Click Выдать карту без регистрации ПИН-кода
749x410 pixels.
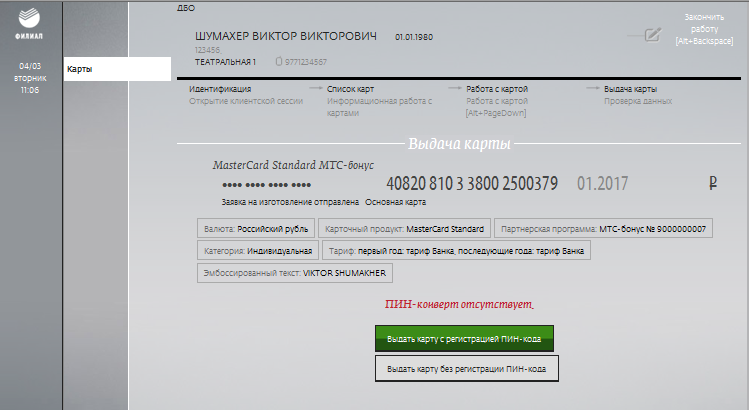coord(467,368)
